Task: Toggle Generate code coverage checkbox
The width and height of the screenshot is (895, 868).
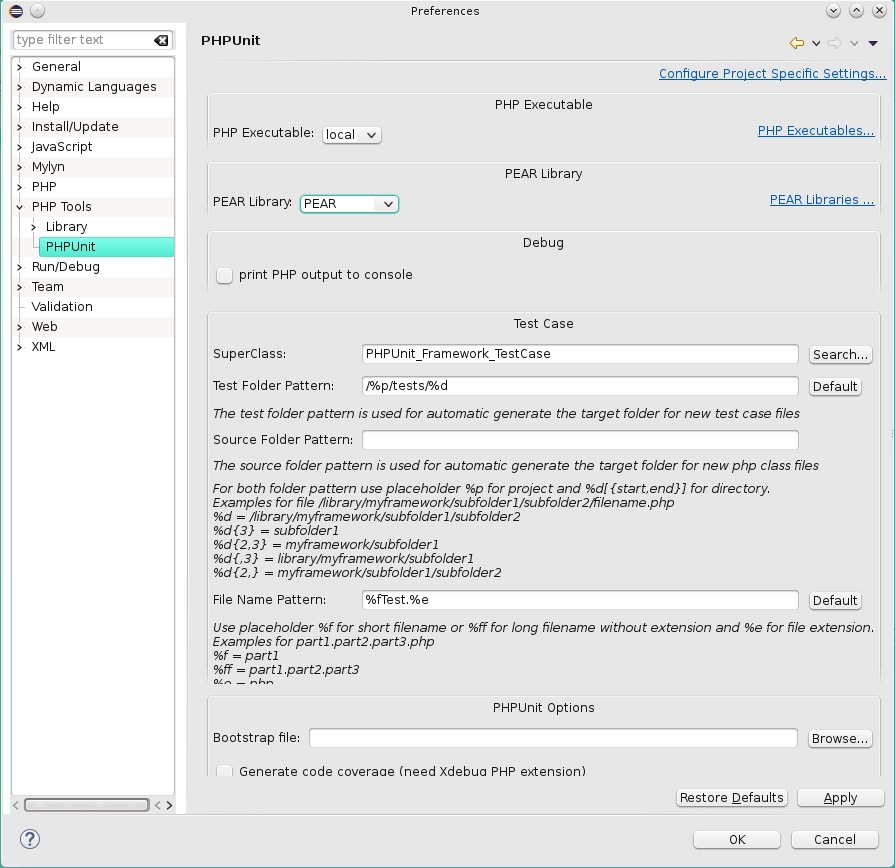Action: click(x=225, y=771)
